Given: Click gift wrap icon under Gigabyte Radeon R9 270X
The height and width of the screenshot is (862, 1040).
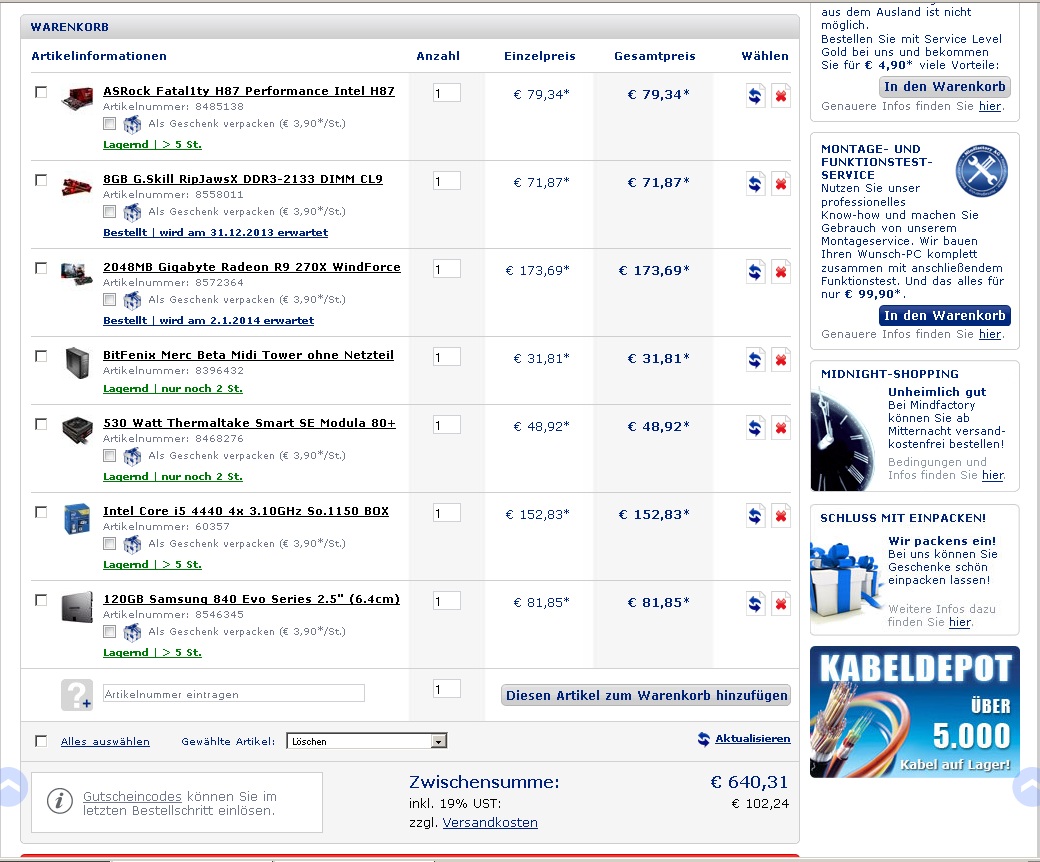Looking at the screenshot, I should (132, 300).
